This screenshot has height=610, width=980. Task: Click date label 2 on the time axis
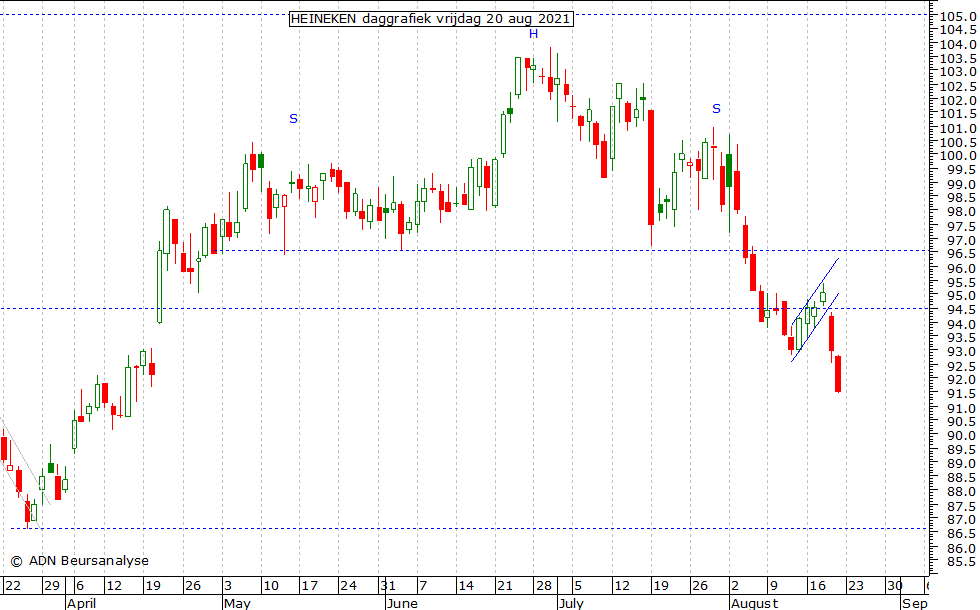click(735, 586)
